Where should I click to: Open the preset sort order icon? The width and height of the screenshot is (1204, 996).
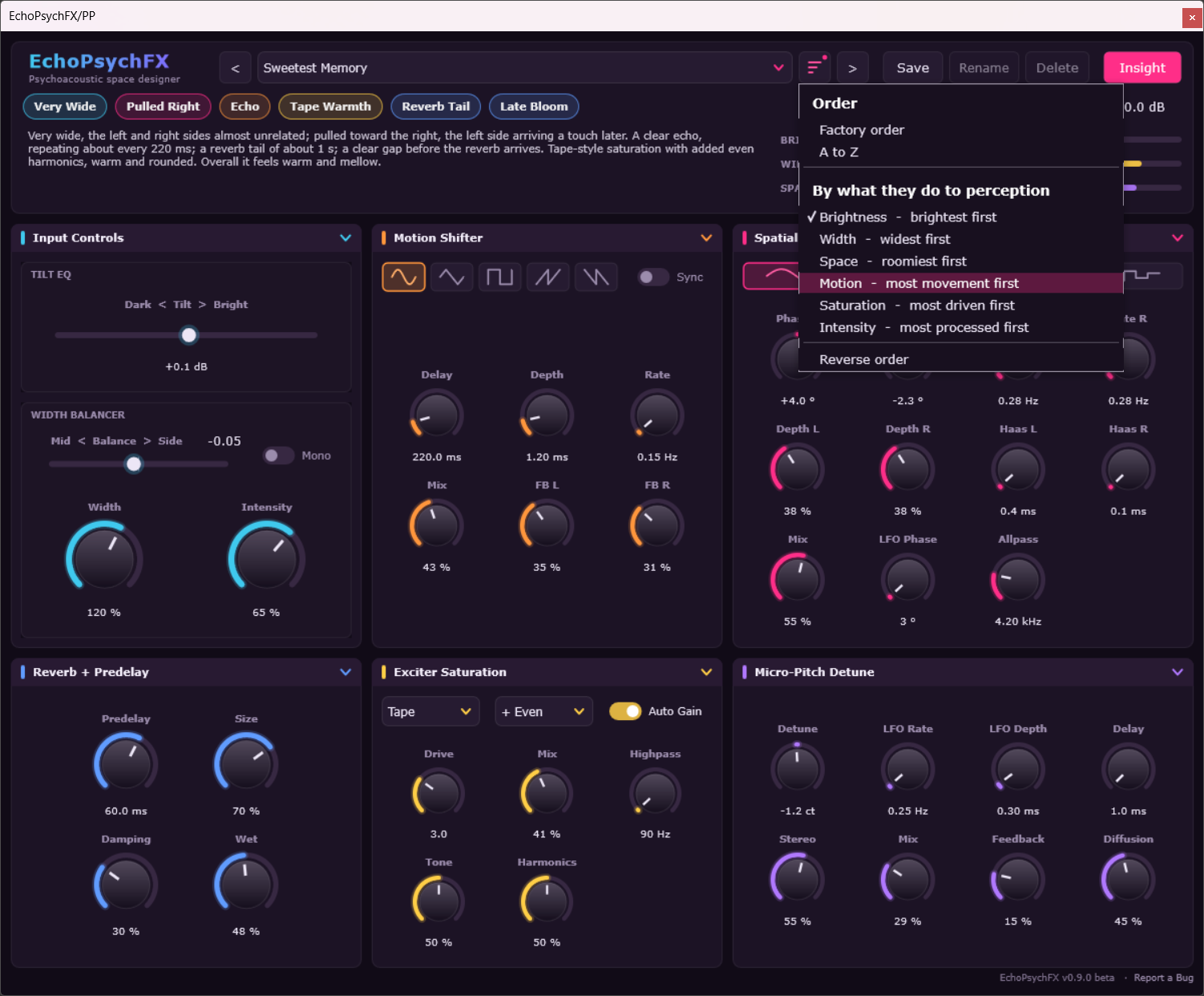pyautogui.click(x=815, y=67)
